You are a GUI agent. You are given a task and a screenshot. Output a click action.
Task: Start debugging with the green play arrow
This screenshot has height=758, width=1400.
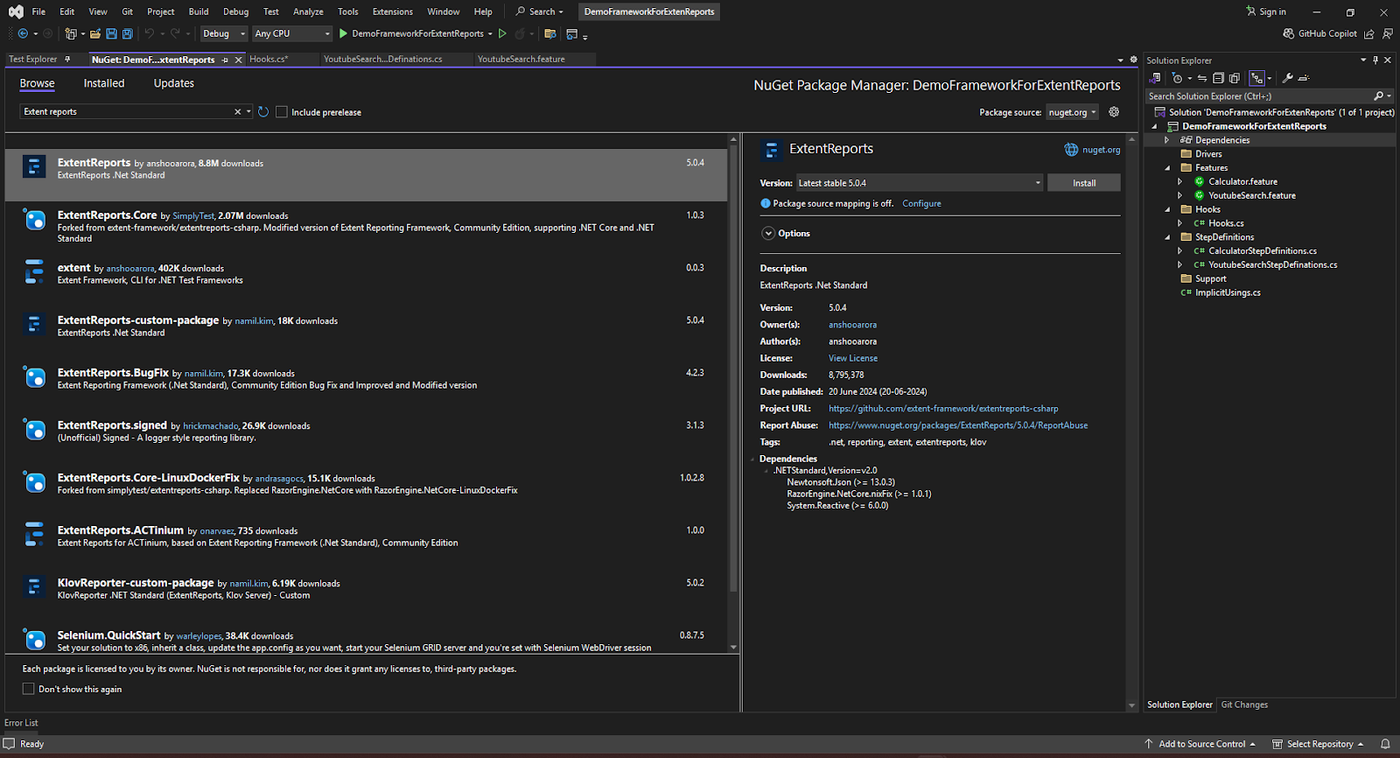pos(343,34)
